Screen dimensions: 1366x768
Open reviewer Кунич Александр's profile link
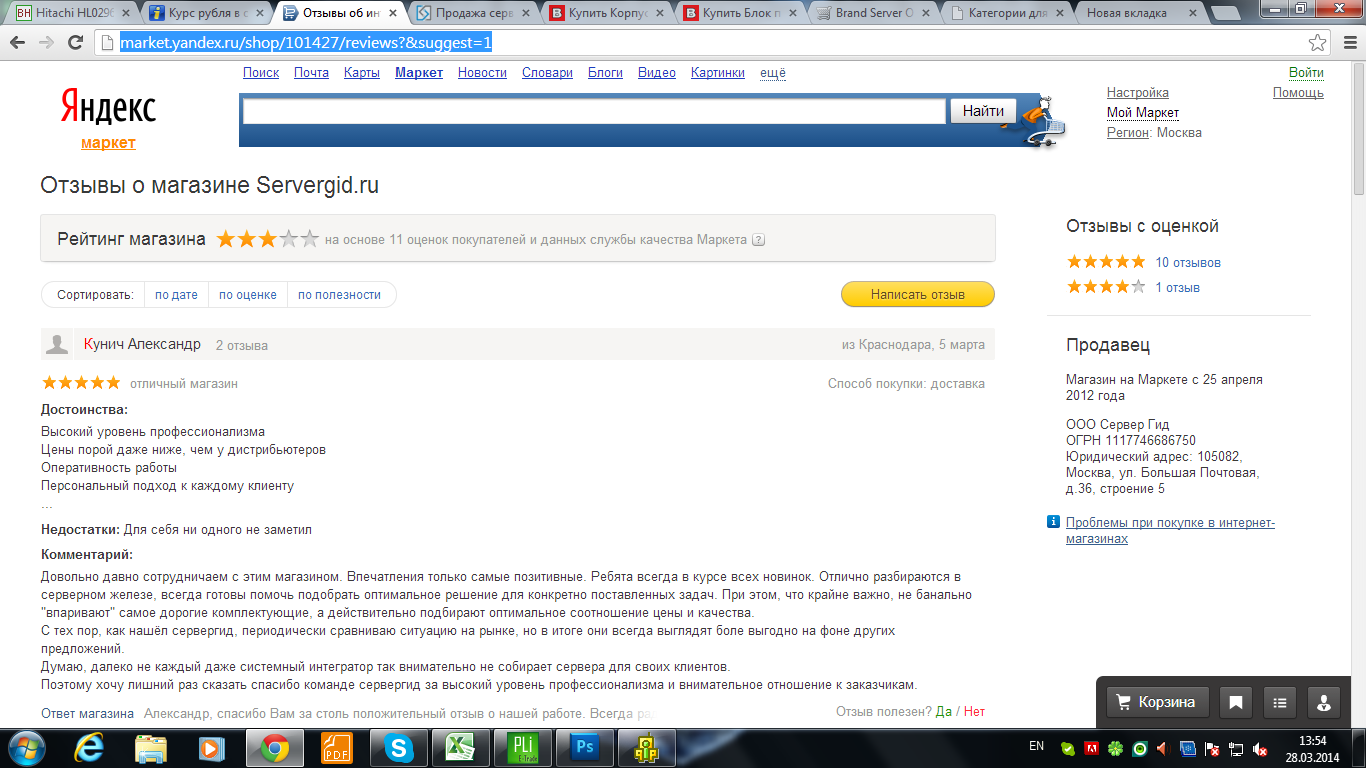coord(143,344)
